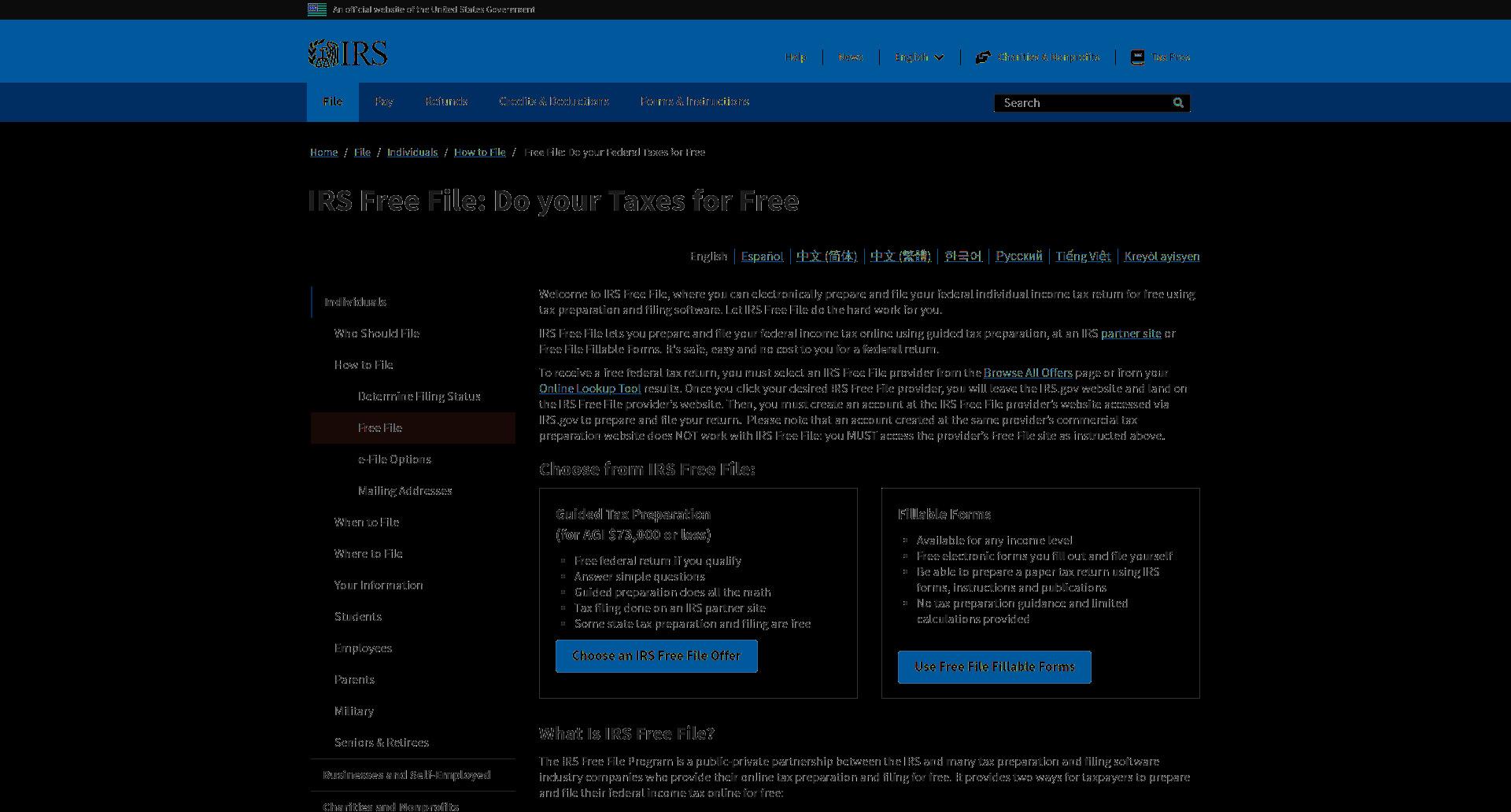Viewport: 1511px width, 812px height.
Task: Select the Pay navigation tab
Action: (383, 101)
